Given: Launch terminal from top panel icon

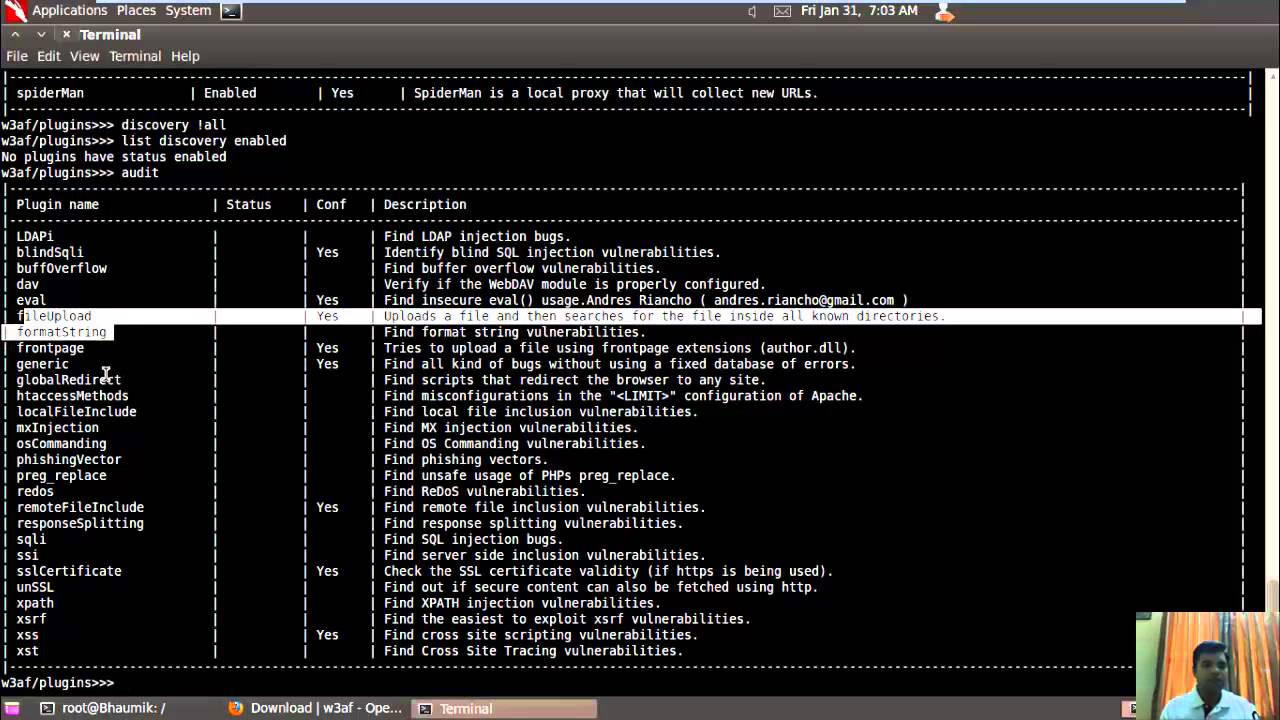Looking at the screenshot, I should [x=230, y=11].
